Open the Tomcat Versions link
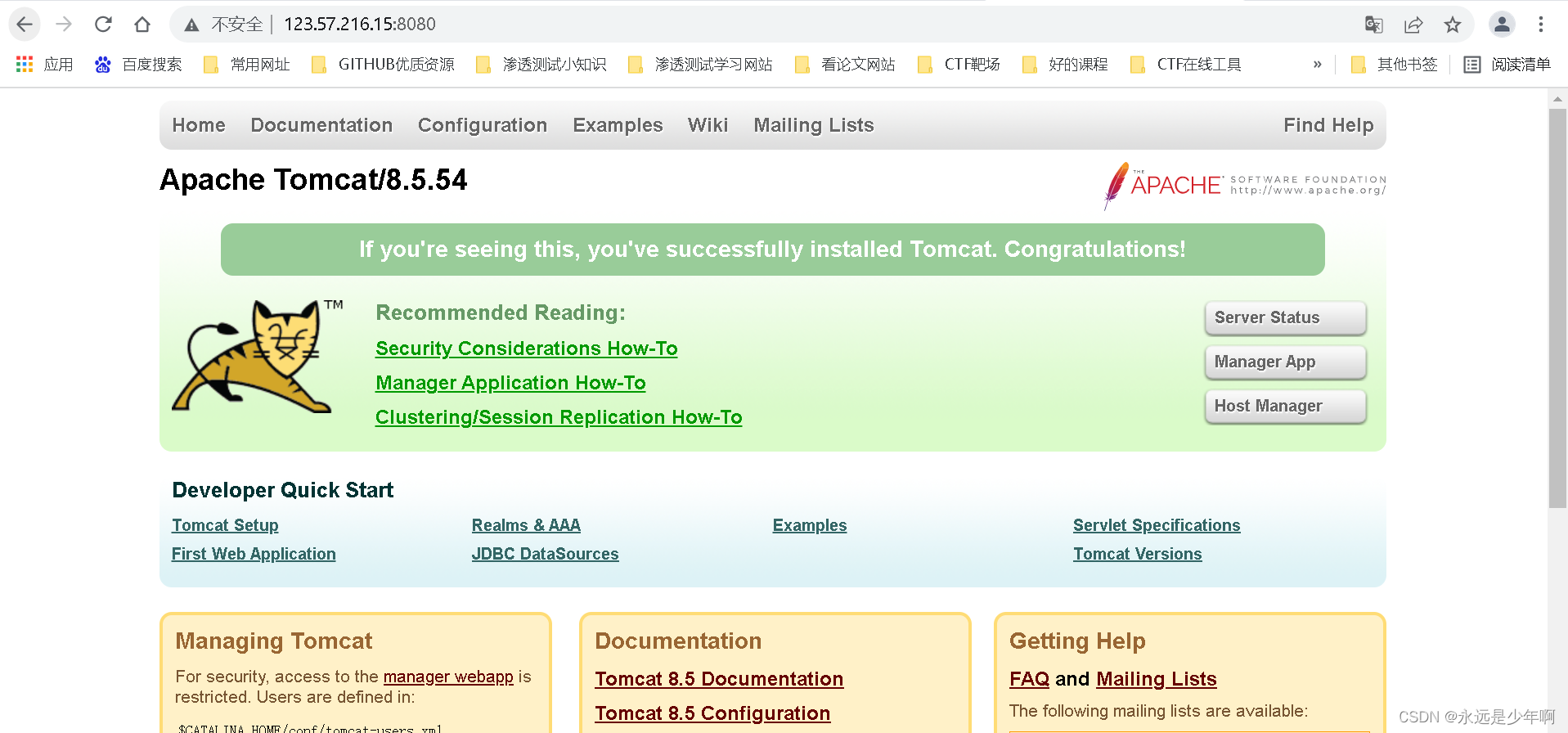Screen dimensions: 1568x733 pos(1137,554)
